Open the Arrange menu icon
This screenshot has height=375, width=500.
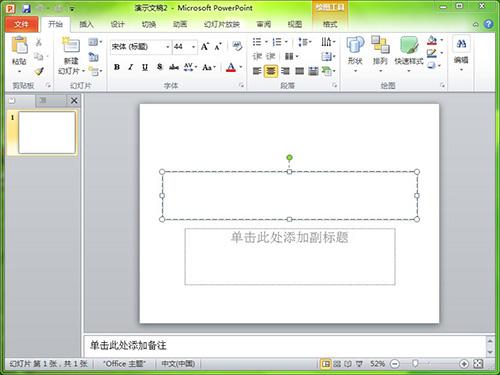pyautogui.click(x=380, y=45)
